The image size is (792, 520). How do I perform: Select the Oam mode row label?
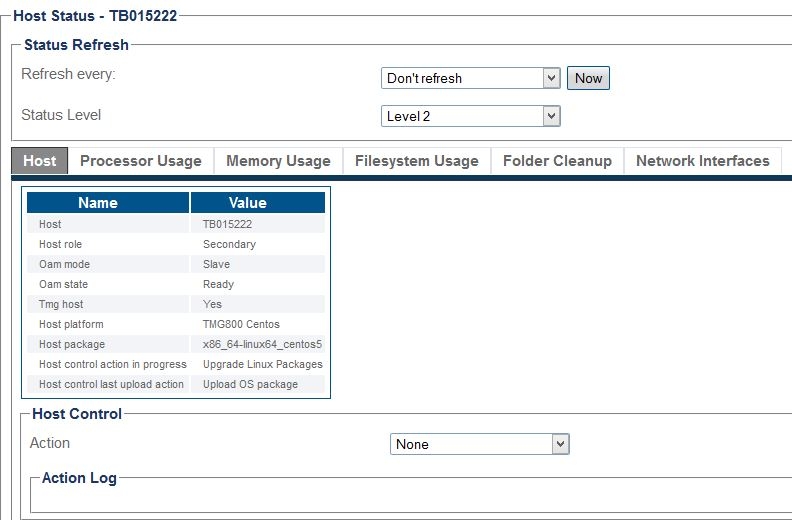click(x=64, y=265)
